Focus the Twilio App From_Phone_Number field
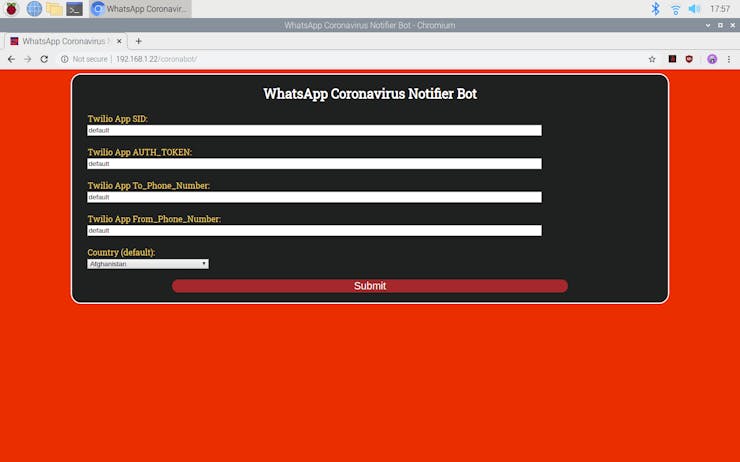The width and height of the screenshot is (740, 462). (x=314, y=231)
